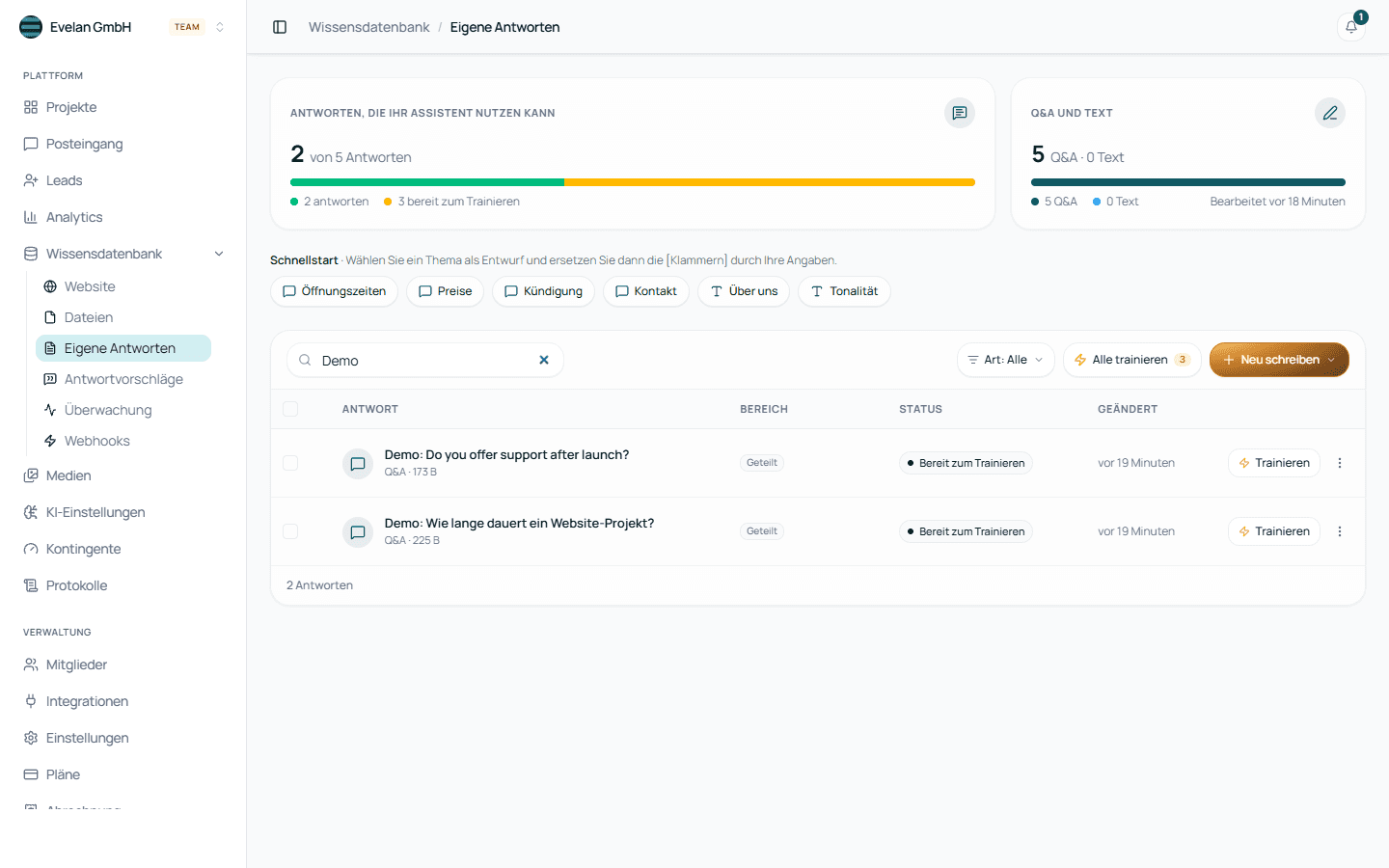
Task: Click the Q&A und Text progress bar
Action: pos(1188,182)
